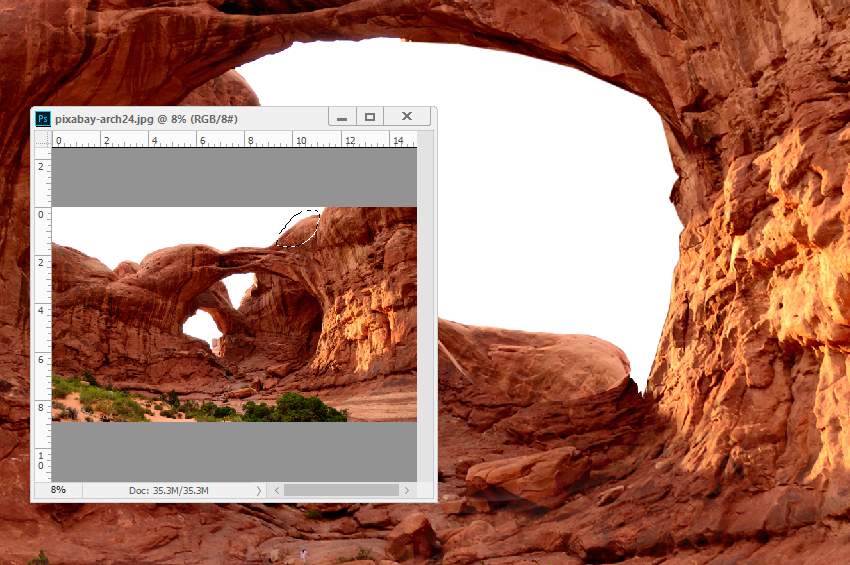The width and height of the screenshot is (850, 565).
Task: Close the pixabay-arch24.jpg document window
Action: point(407,117)
